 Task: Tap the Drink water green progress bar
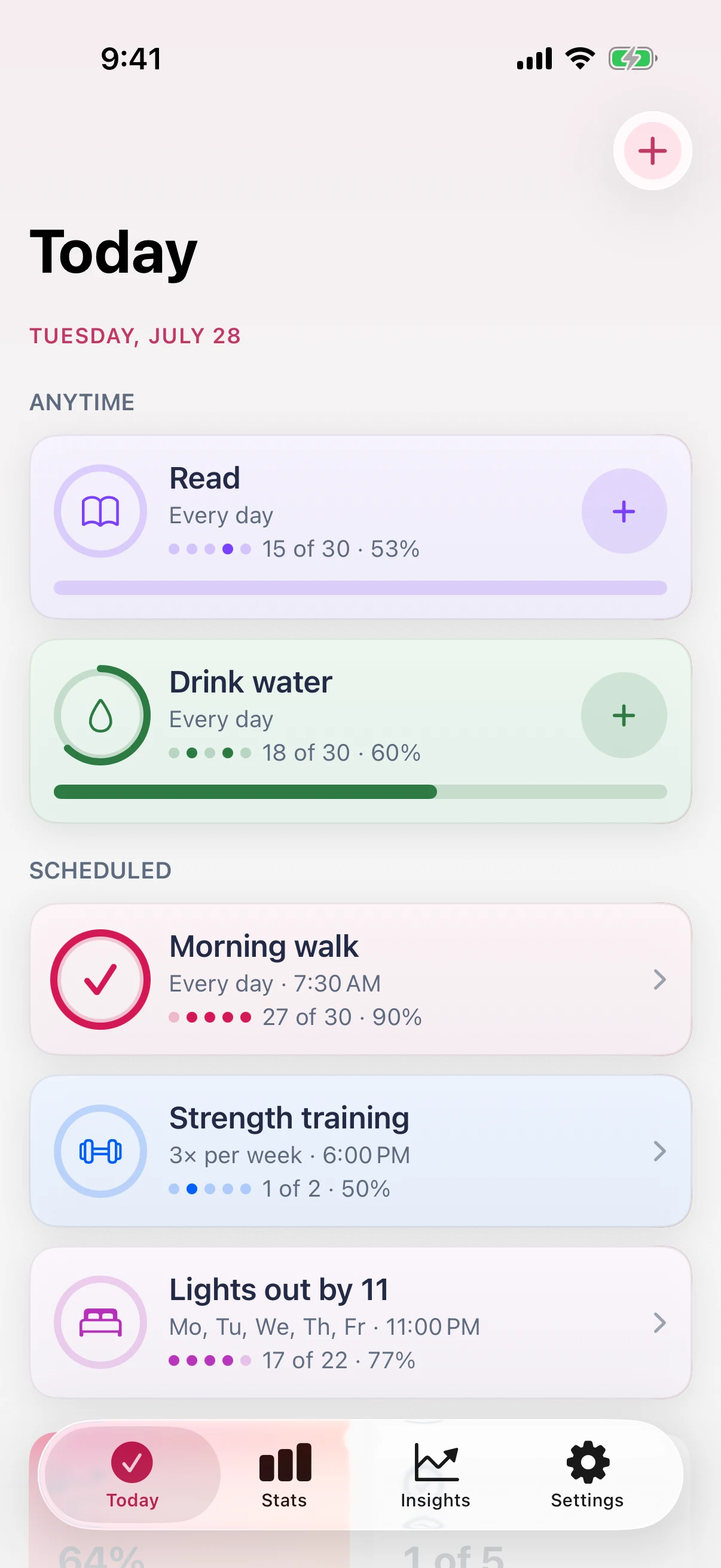(360, 791)
